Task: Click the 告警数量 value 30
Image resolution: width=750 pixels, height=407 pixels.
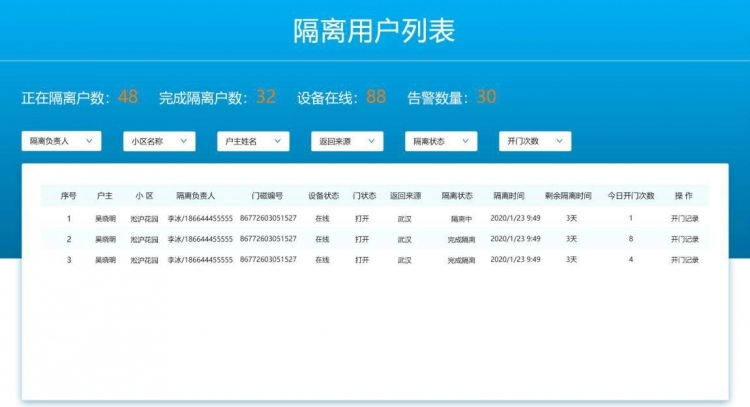Action: (486, 97)
